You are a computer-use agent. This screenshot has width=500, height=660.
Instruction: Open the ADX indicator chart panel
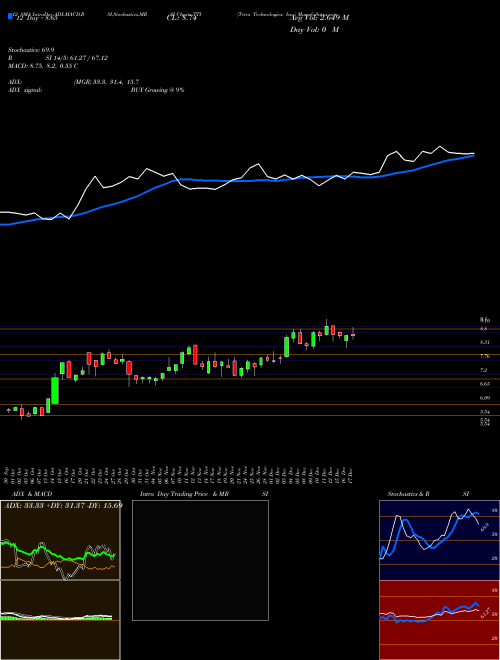pos(60,540)
